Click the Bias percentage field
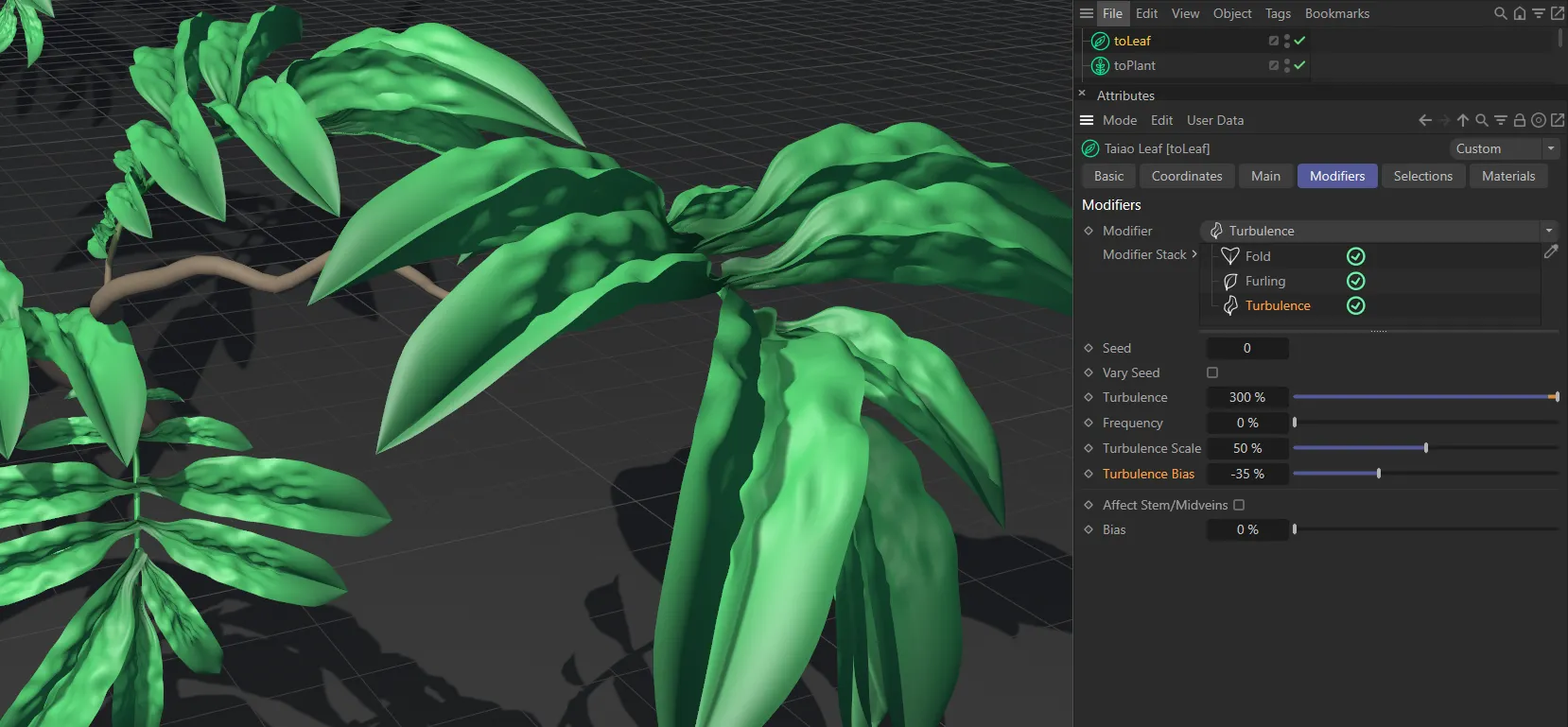This screenshot has width=1568, height=727. (x=1247, y=529)
